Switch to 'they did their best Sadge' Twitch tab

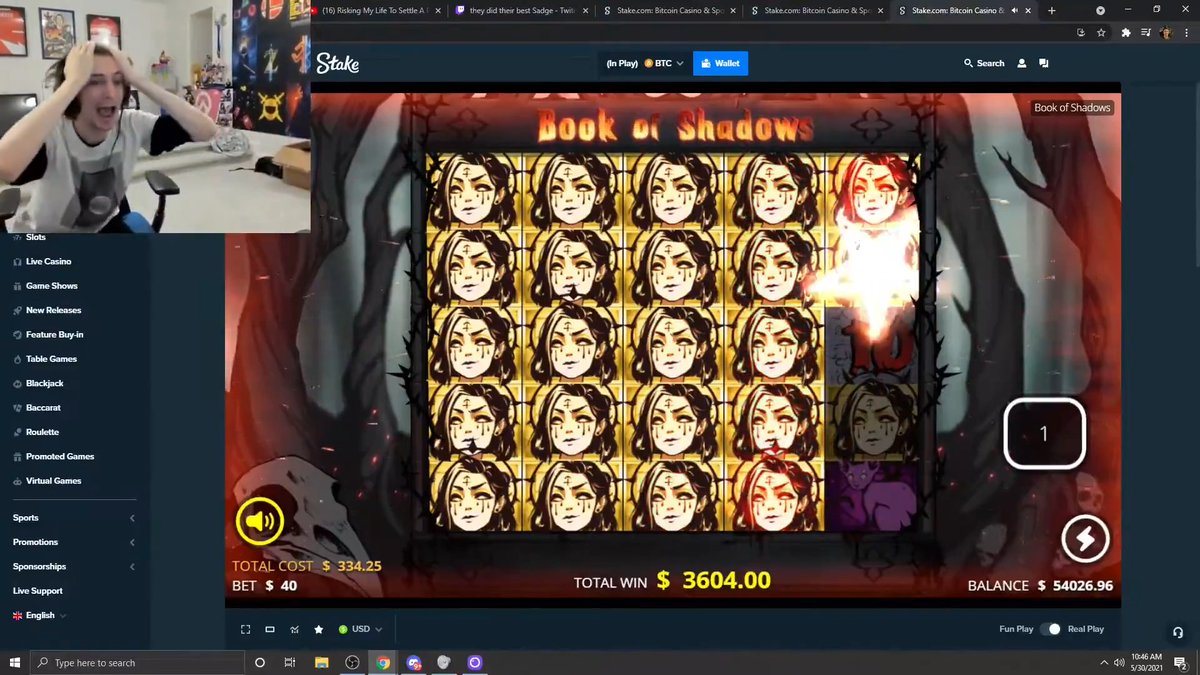pos(520,10)
